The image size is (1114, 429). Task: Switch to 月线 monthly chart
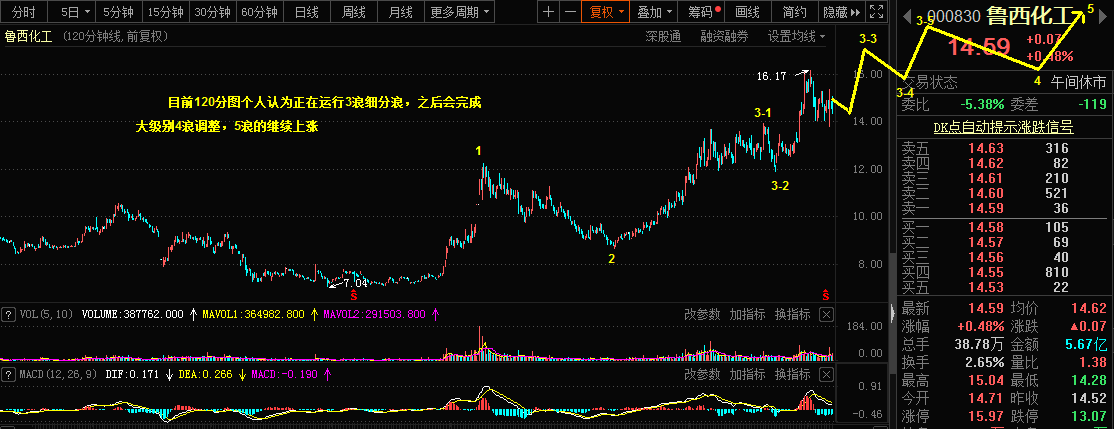pyautogui.click(x=401, y=11)
